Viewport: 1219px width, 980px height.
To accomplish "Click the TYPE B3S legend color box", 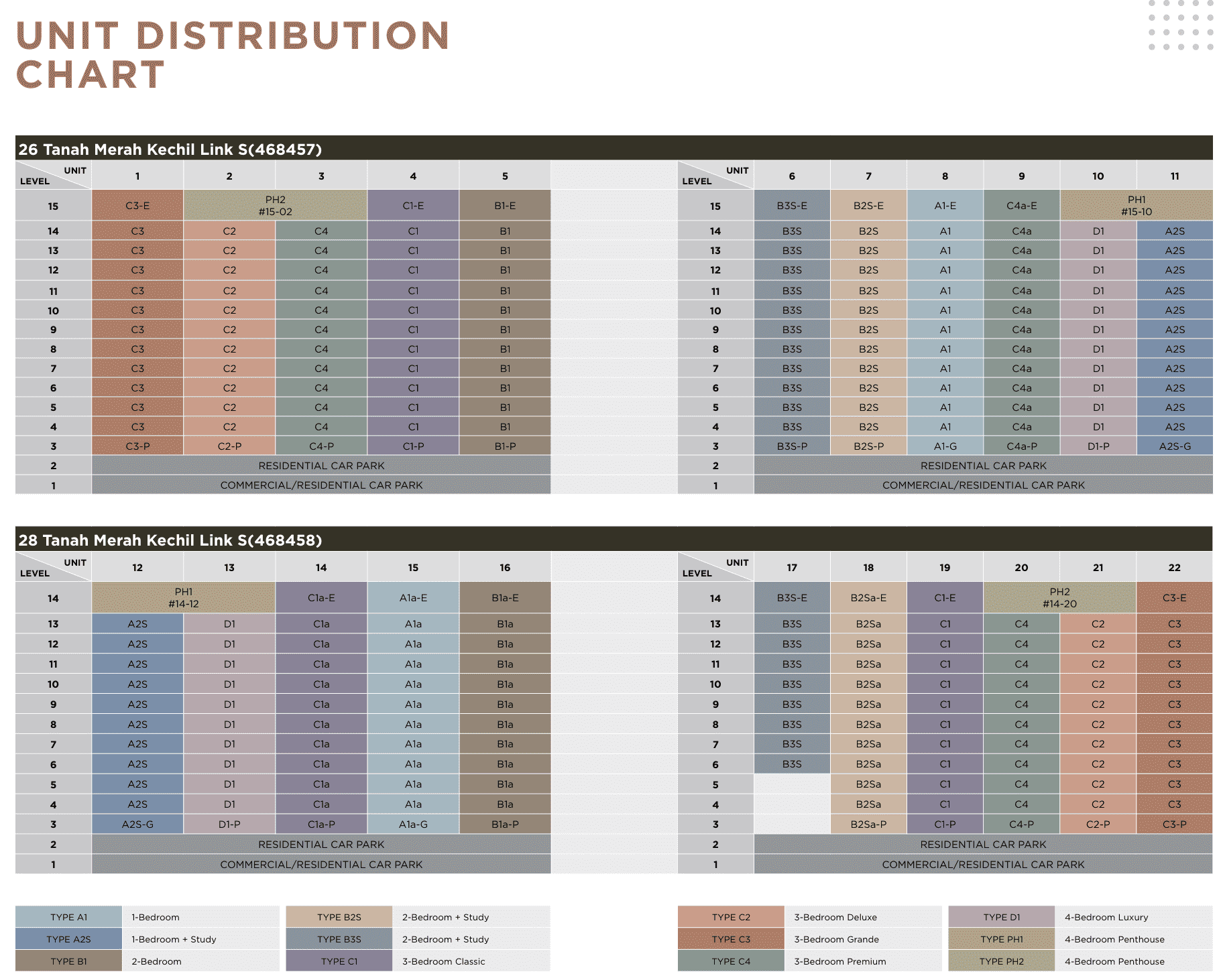I will (339, 939).
